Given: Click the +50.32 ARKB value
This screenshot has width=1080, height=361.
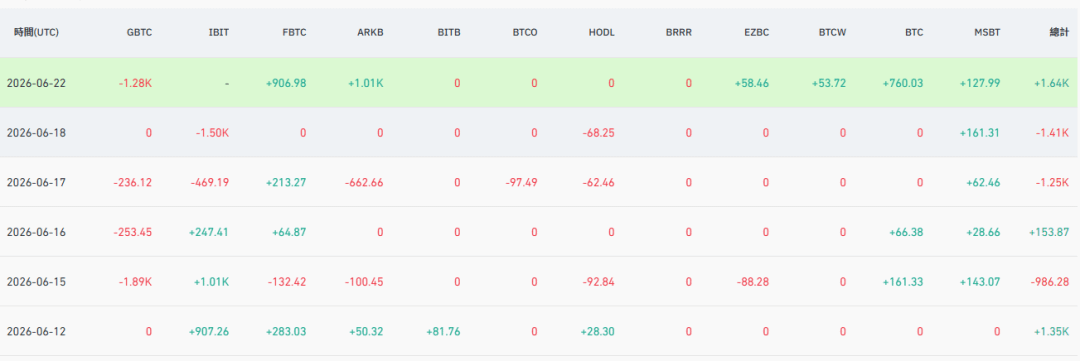Looking at the screenshot, I should coord(366,332).
